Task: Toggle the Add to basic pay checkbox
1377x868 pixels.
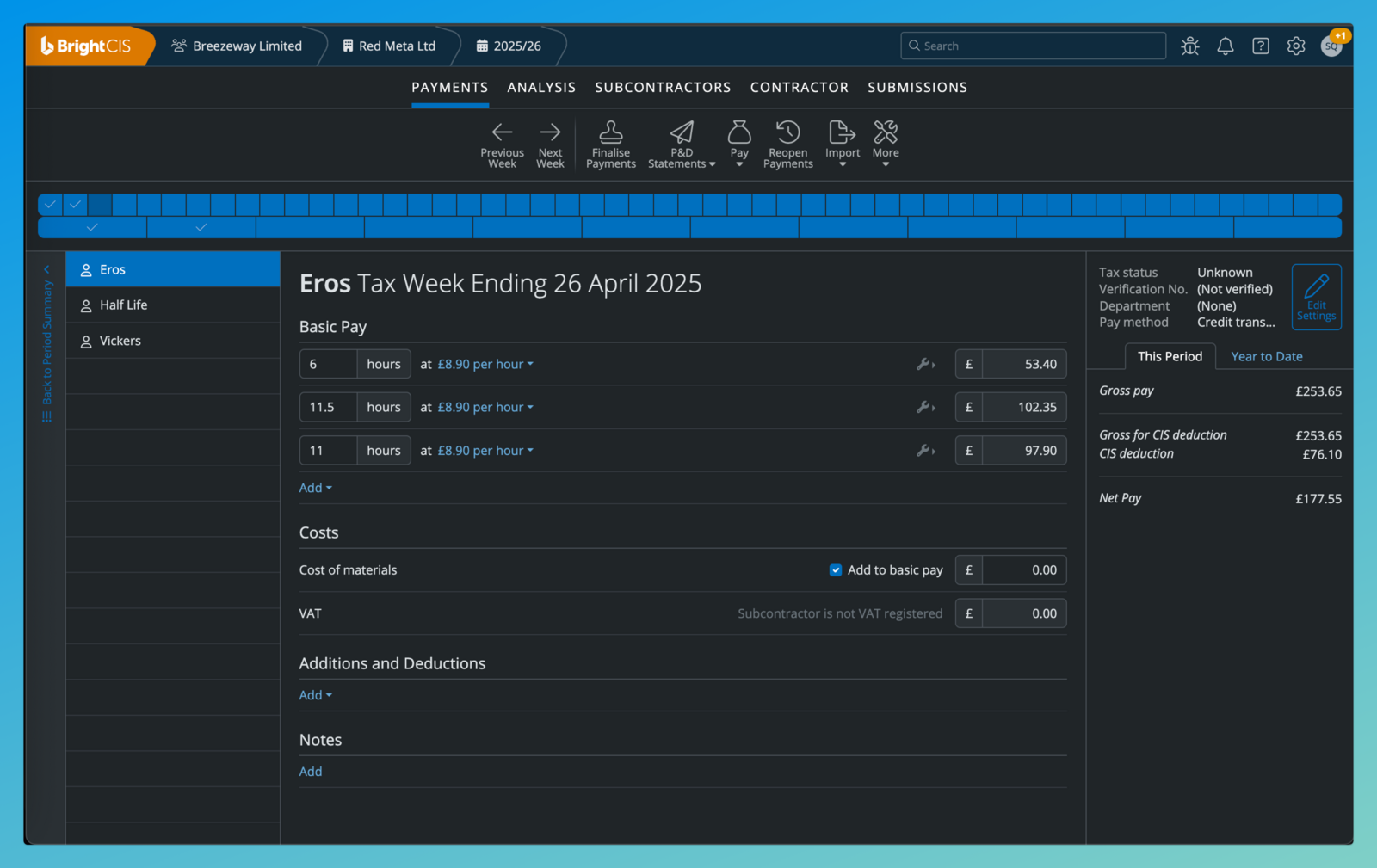Action: 836,570
